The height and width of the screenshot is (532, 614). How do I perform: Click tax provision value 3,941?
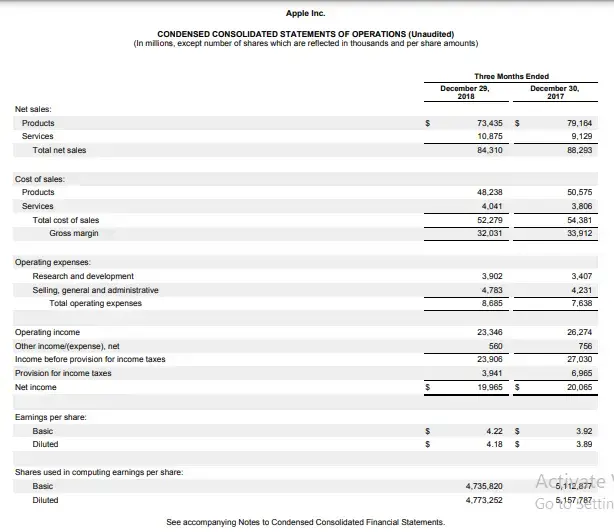[x=492, y=373]
